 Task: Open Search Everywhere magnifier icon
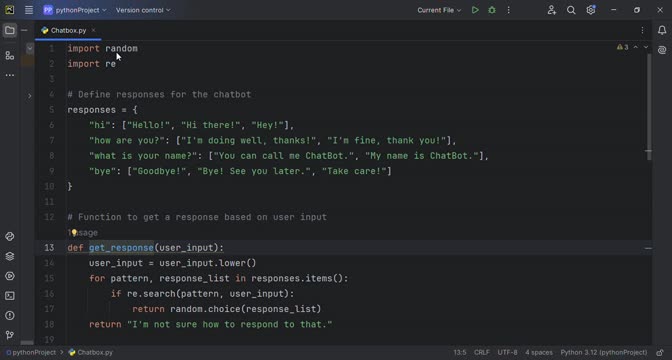[x=571, y=10]
